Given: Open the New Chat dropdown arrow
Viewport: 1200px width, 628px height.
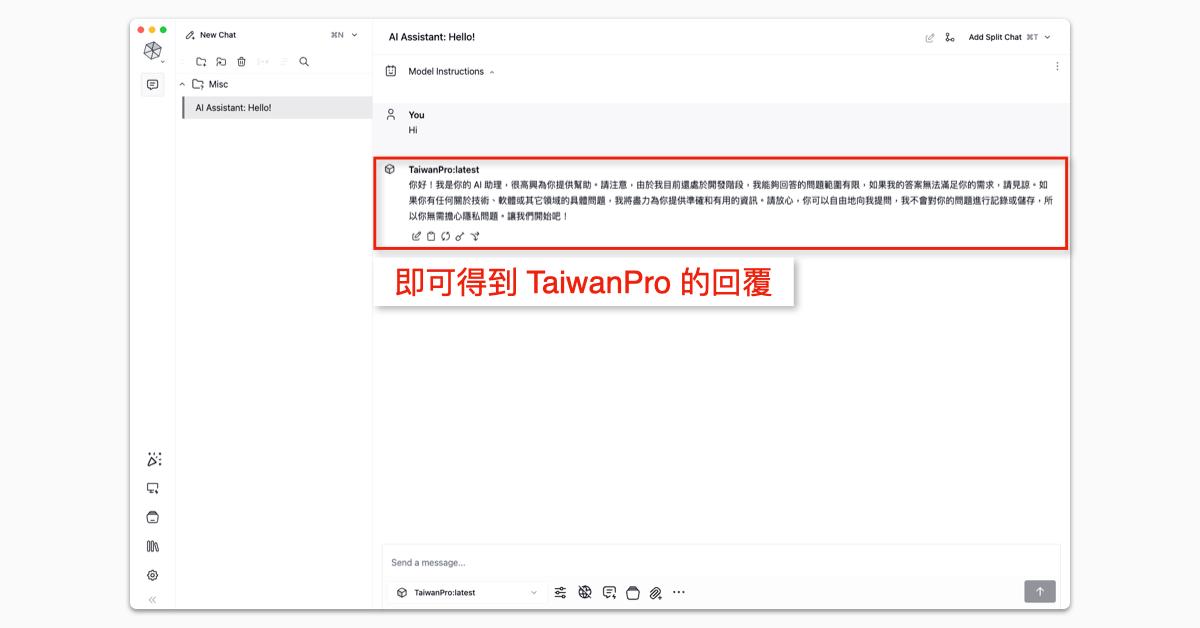Looking at the screenshot, I should click(x=354, y=35).
